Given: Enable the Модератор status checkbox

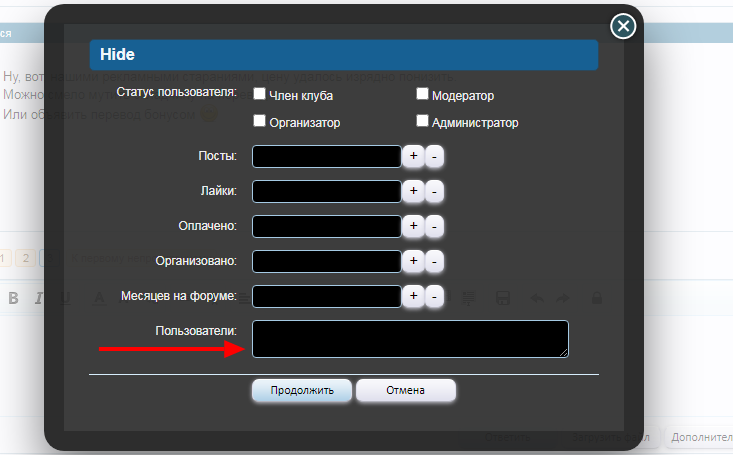Looking at the screenshot, I should pos(422,95).
